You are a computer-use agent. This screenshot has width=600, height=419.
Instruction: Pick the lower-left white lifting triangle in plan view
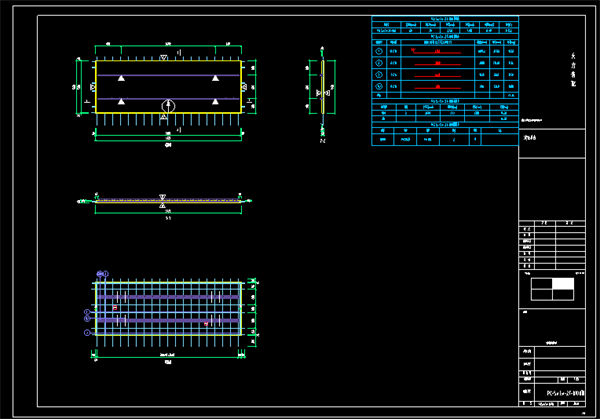[x=121, y=101]
